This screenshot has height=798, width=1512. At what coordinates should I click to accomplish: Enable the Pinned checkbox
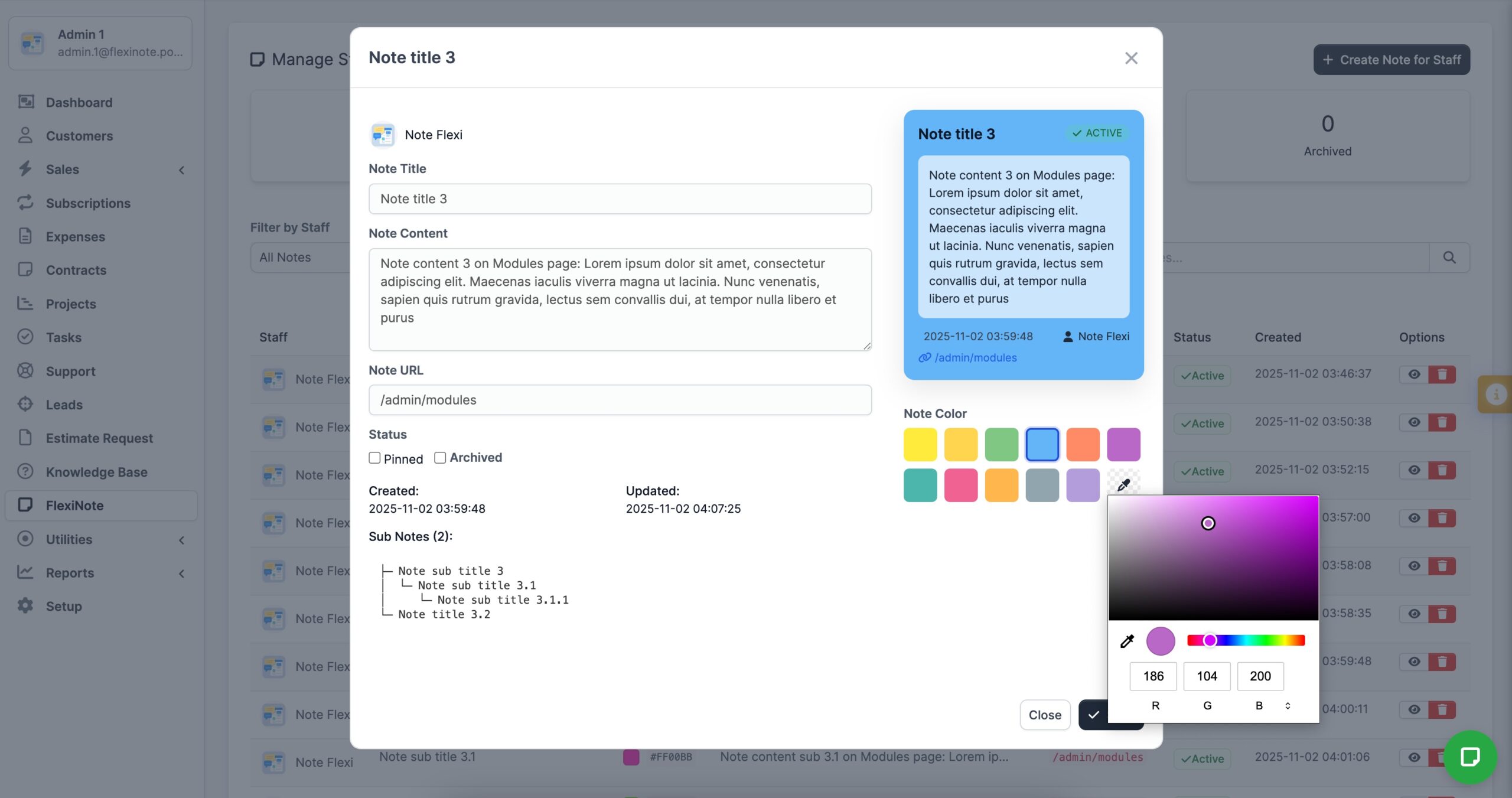(x=374, y=458)
